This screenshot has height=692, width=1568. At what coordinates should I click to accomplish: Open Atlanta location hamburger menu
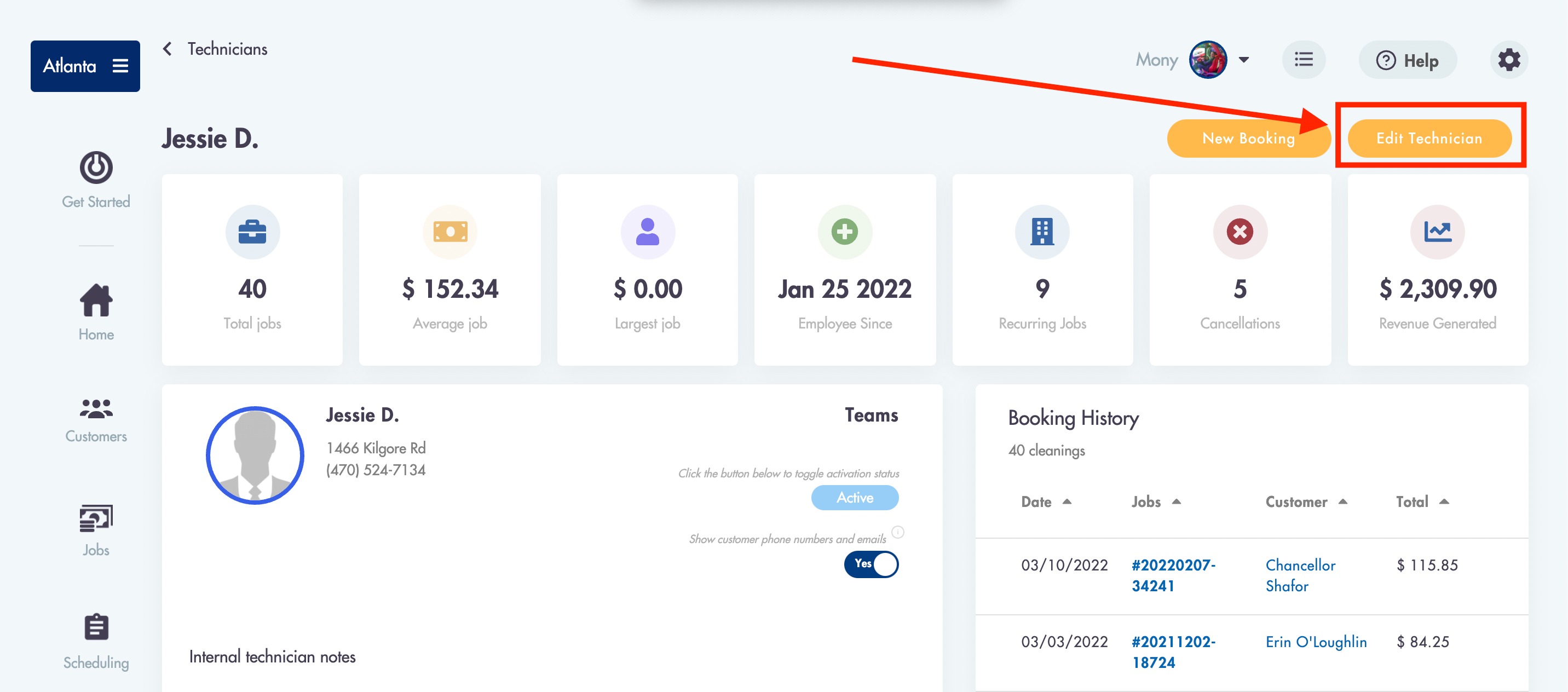120,66
